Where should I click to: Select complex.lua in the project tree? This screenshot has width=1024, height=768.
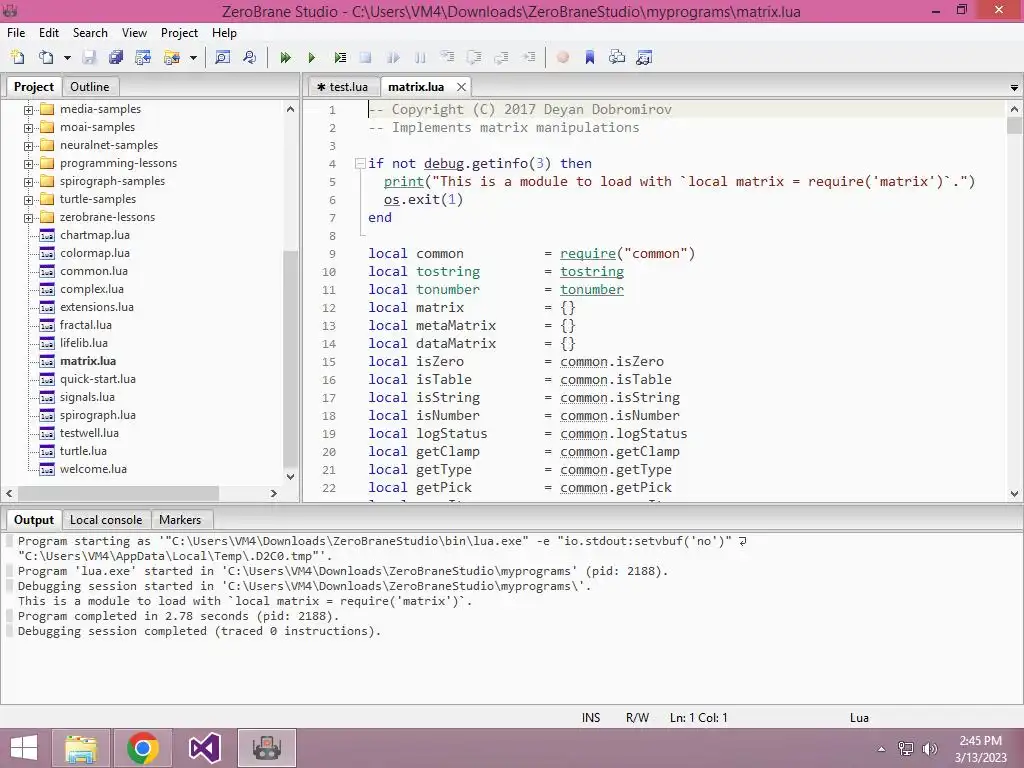91,289
